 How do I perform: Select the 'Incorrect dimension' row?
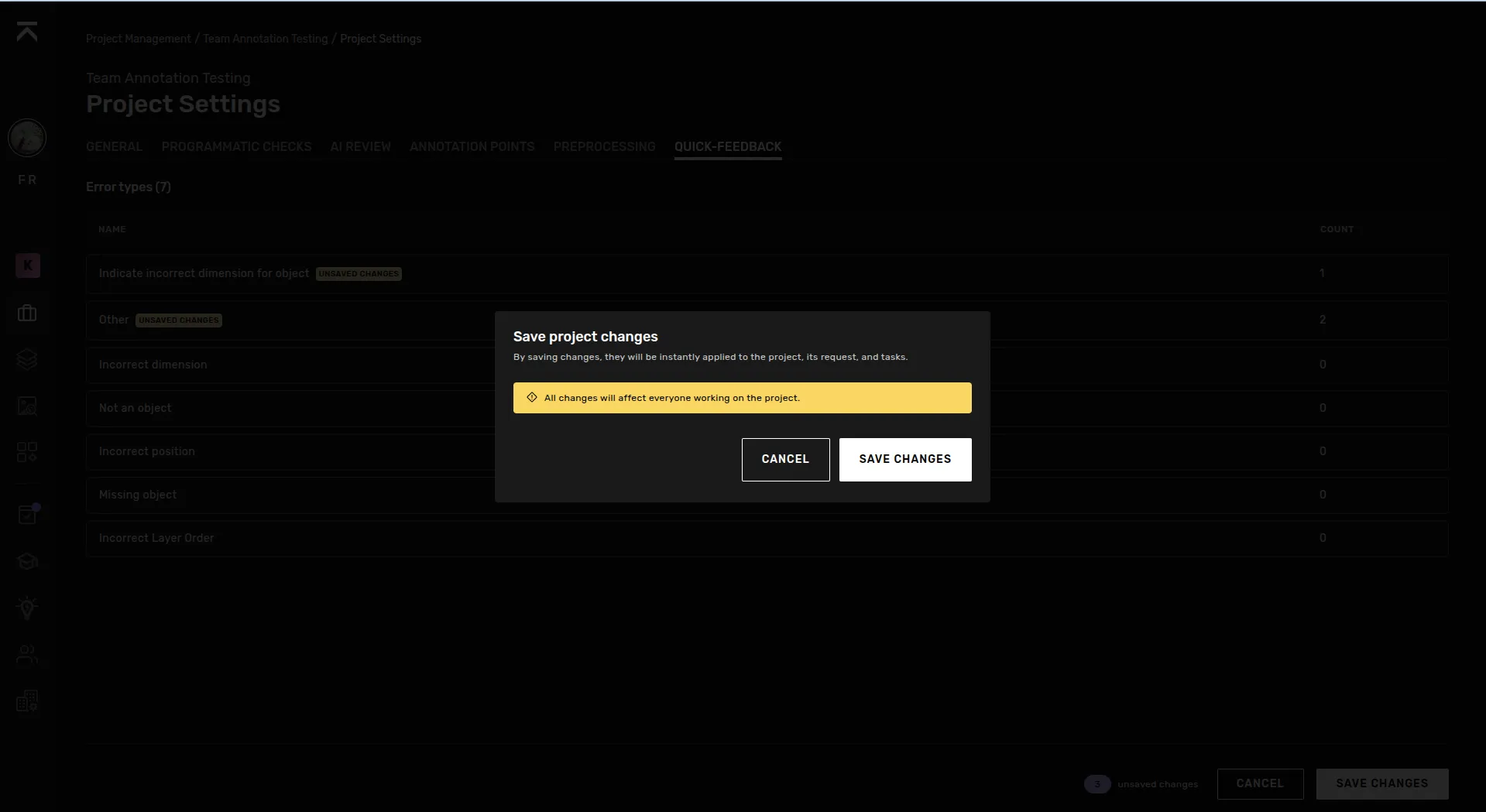(767, 365)
